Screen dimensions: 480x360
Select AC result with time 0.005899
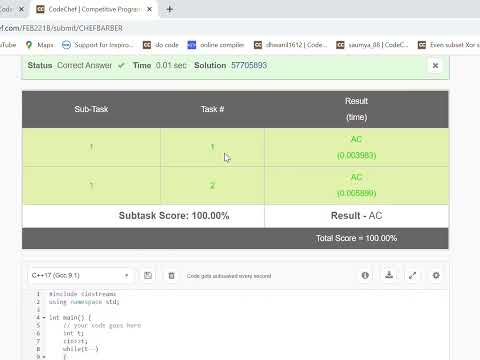click(x=356, y=185)
